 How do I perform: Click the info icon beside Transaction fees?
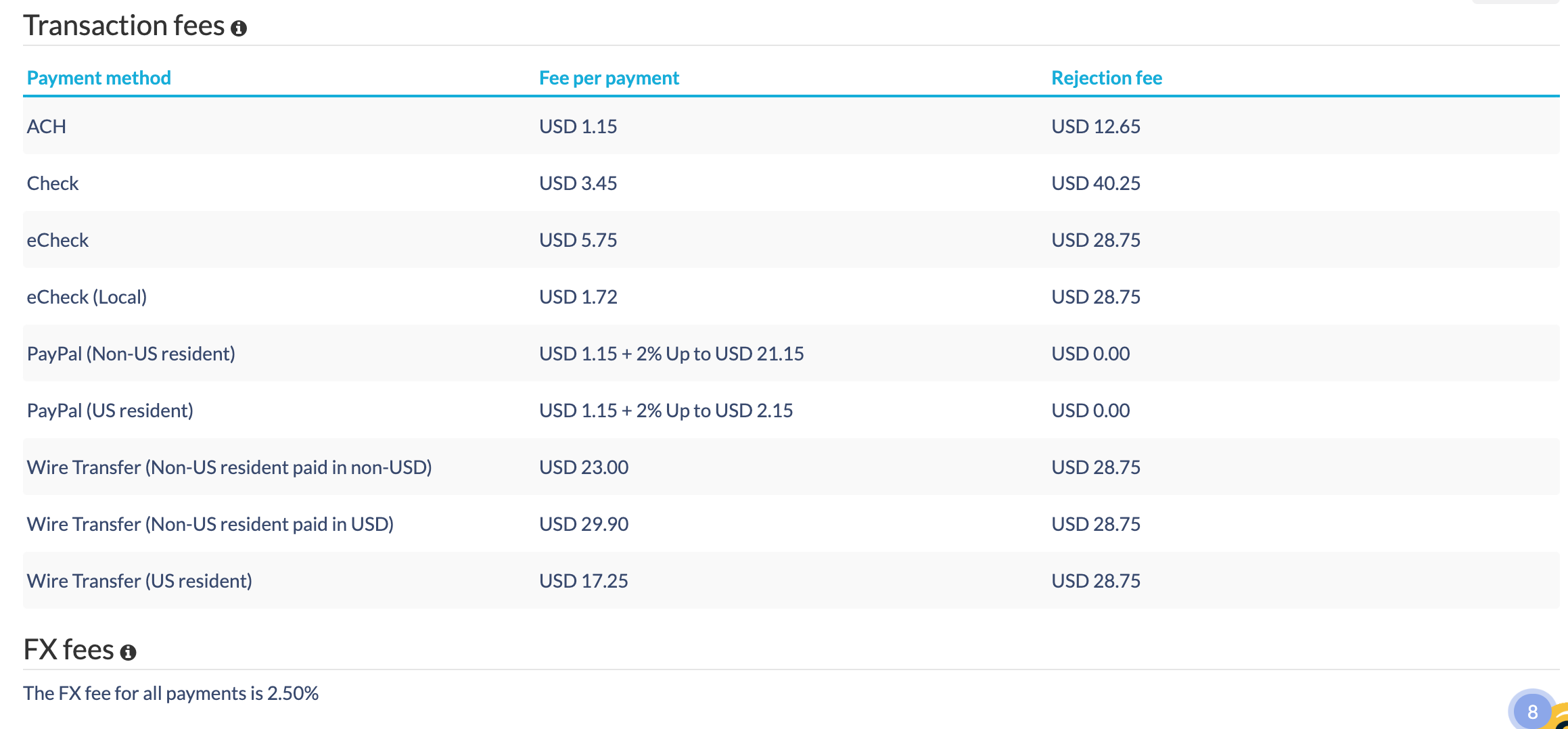239,28
